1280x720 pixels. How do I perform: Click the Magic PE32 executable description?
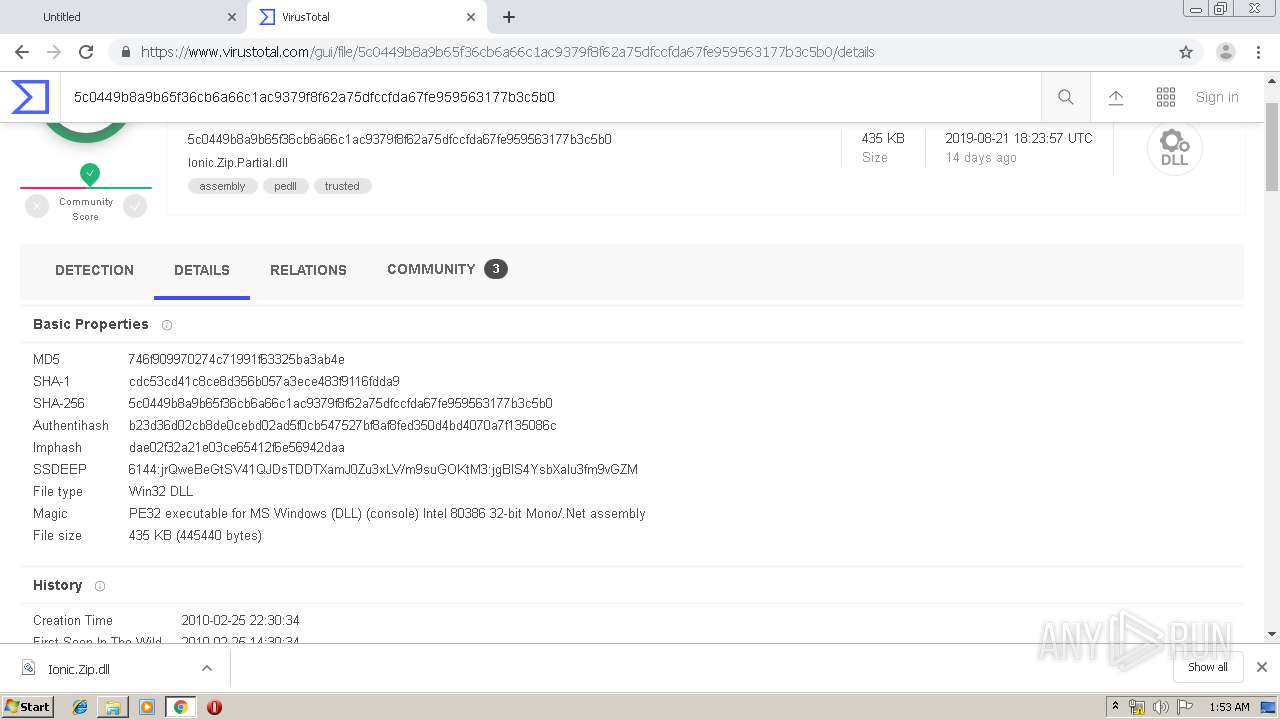pyautogui.click(x=387, y=513)
